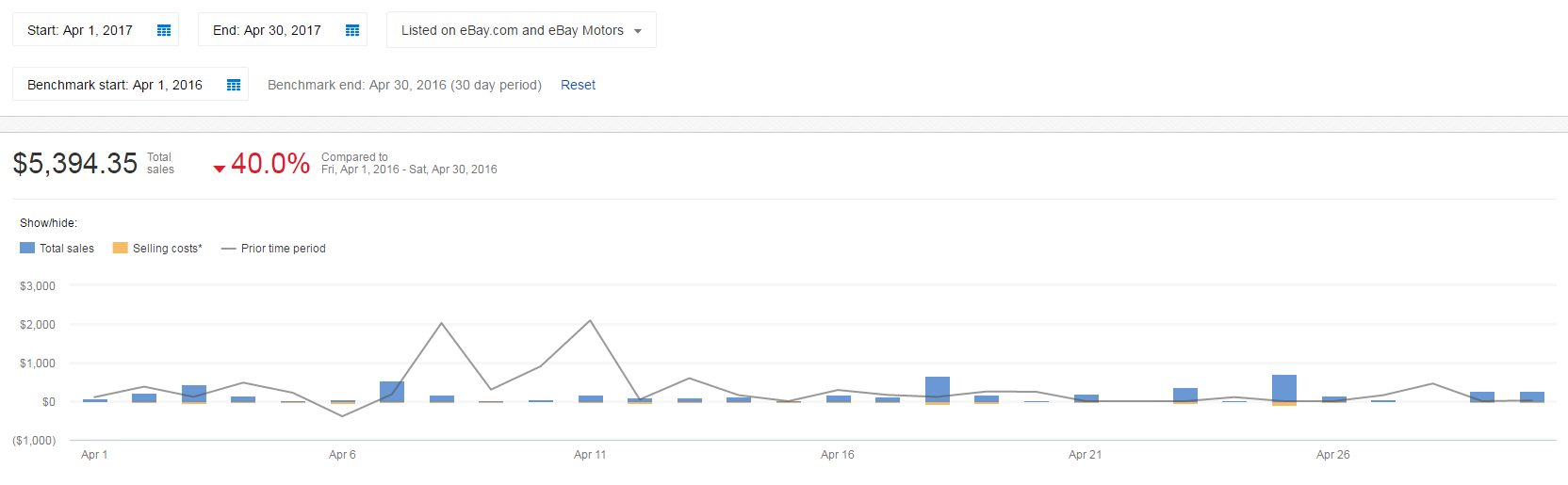Open the Start date calendar icon
The image size is (1568, 485).
164,30
